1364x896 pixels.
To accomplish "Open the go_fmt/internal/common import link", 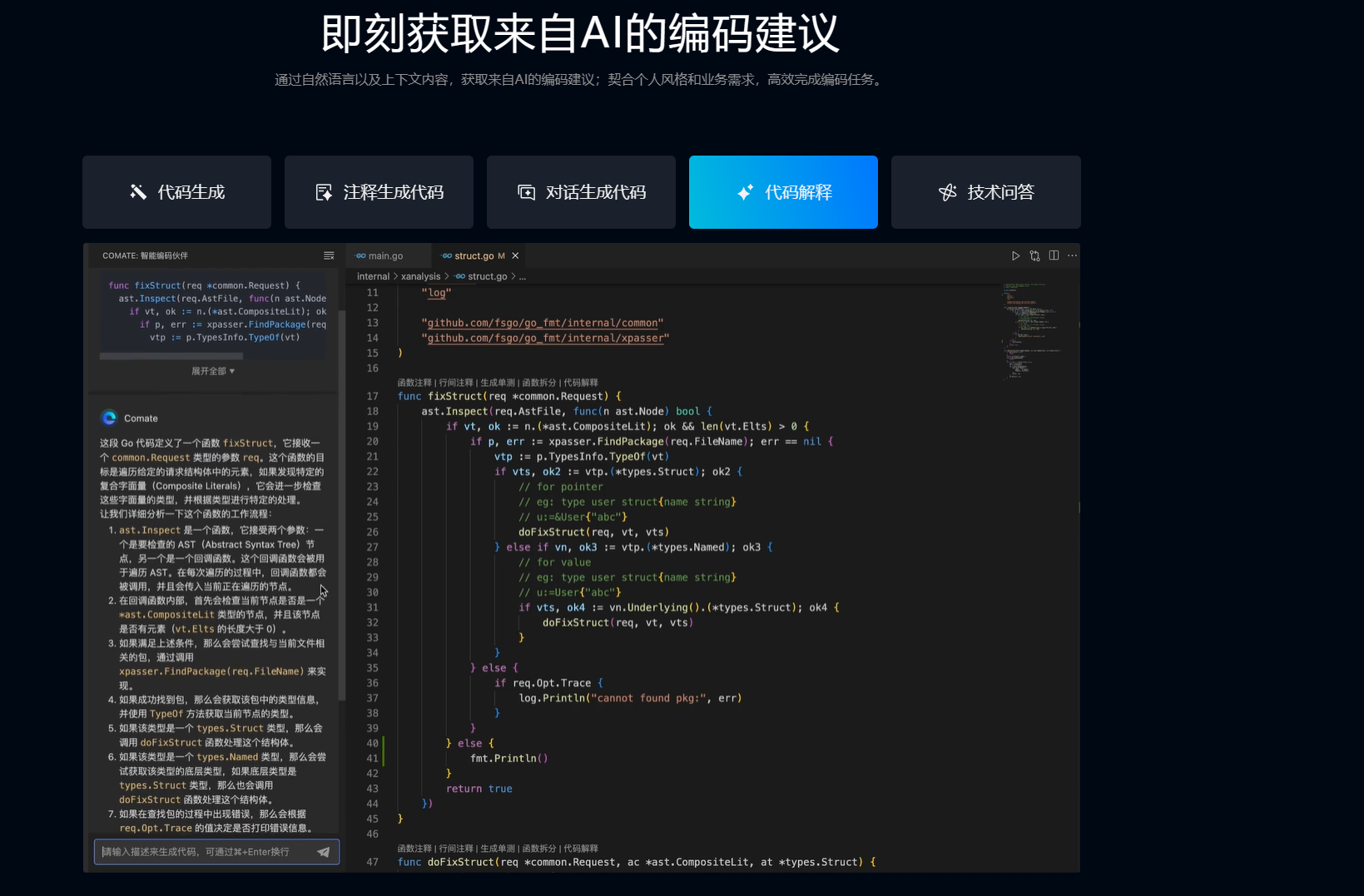I will coord(543,323).
